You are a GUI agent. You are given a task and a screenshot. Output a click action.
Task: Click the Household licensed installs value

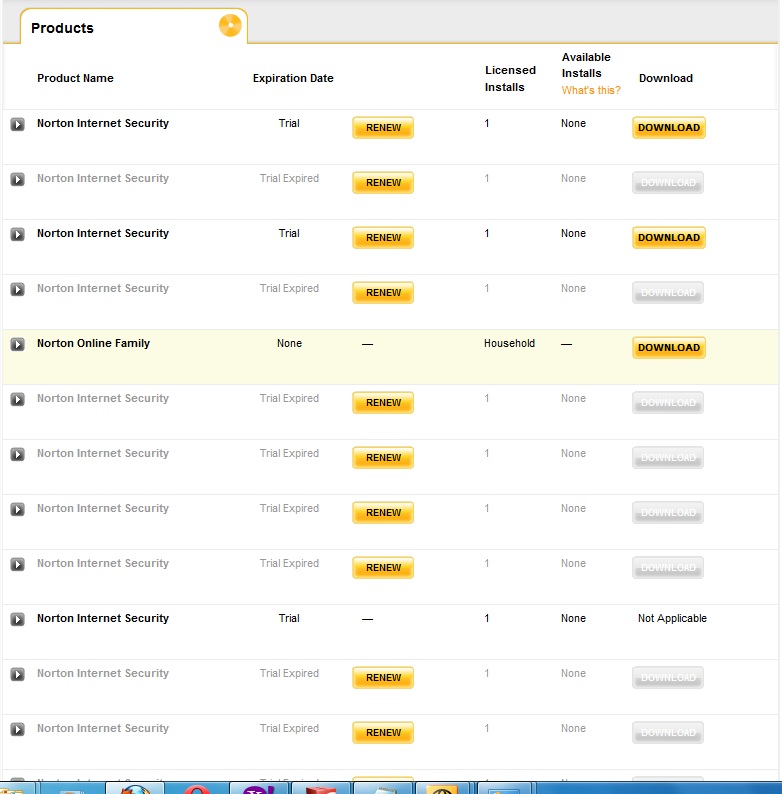click(509, 343)
